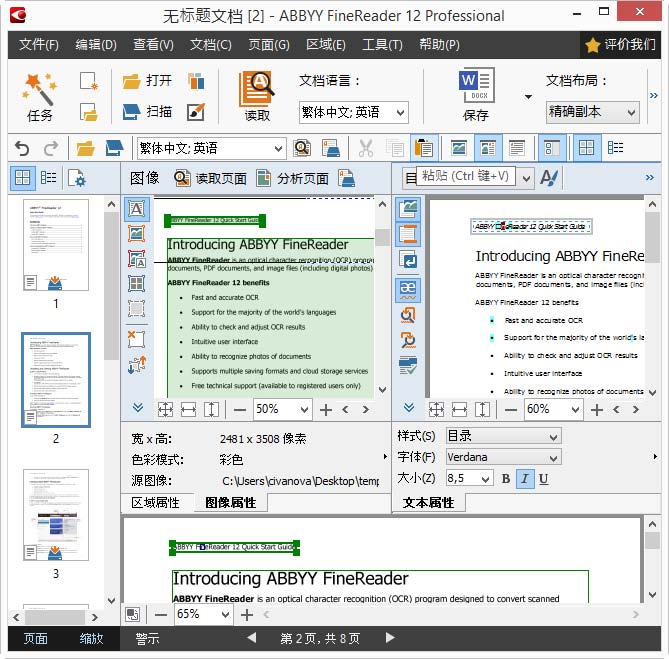The height and width of the screenshot is (659, 669).
Task: Click the style editor 'A' brush icon
Action: [549, 177]
